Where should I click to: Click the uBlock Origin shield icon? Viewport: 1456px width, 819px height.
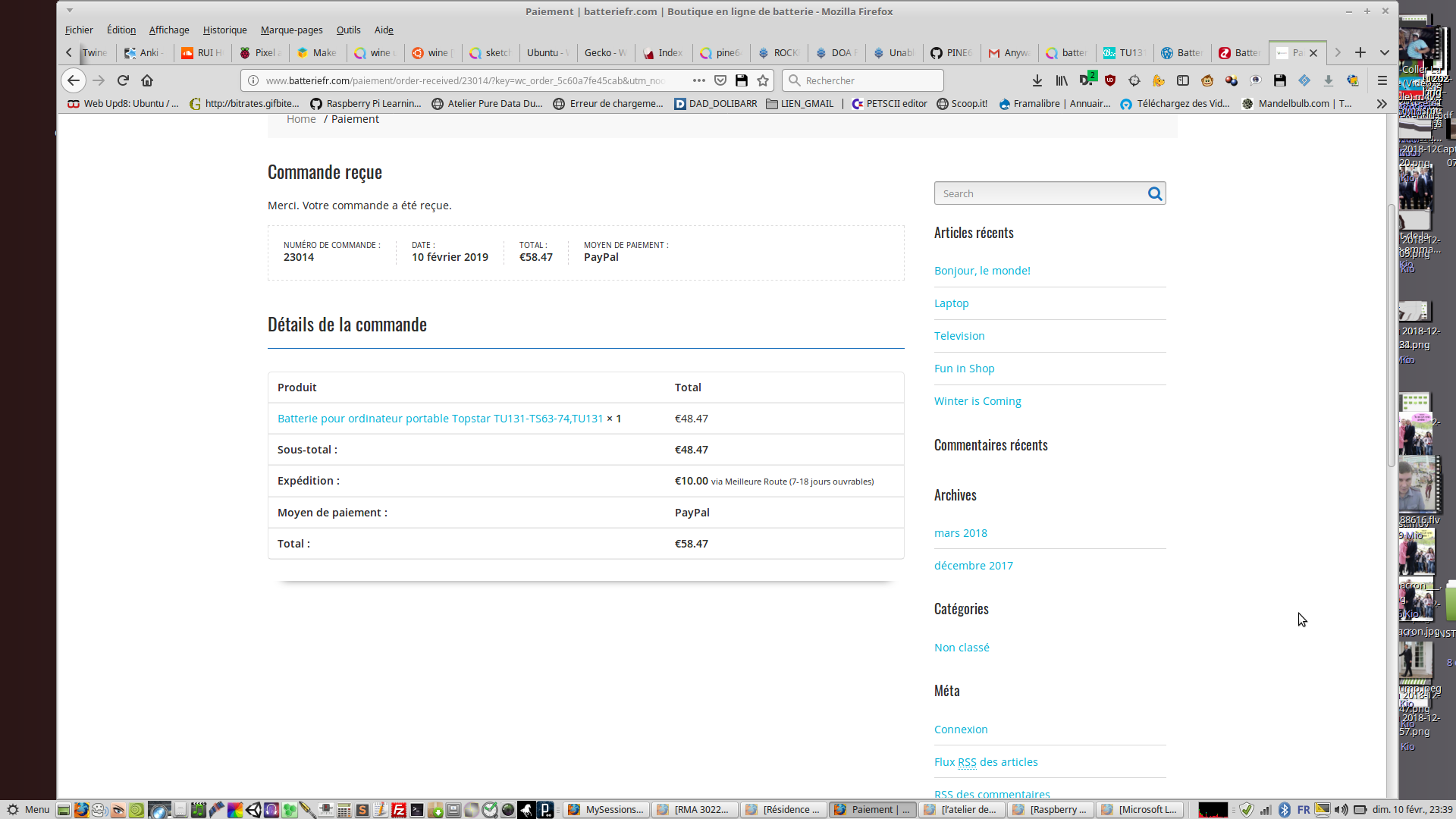[x=1110, y=80]
